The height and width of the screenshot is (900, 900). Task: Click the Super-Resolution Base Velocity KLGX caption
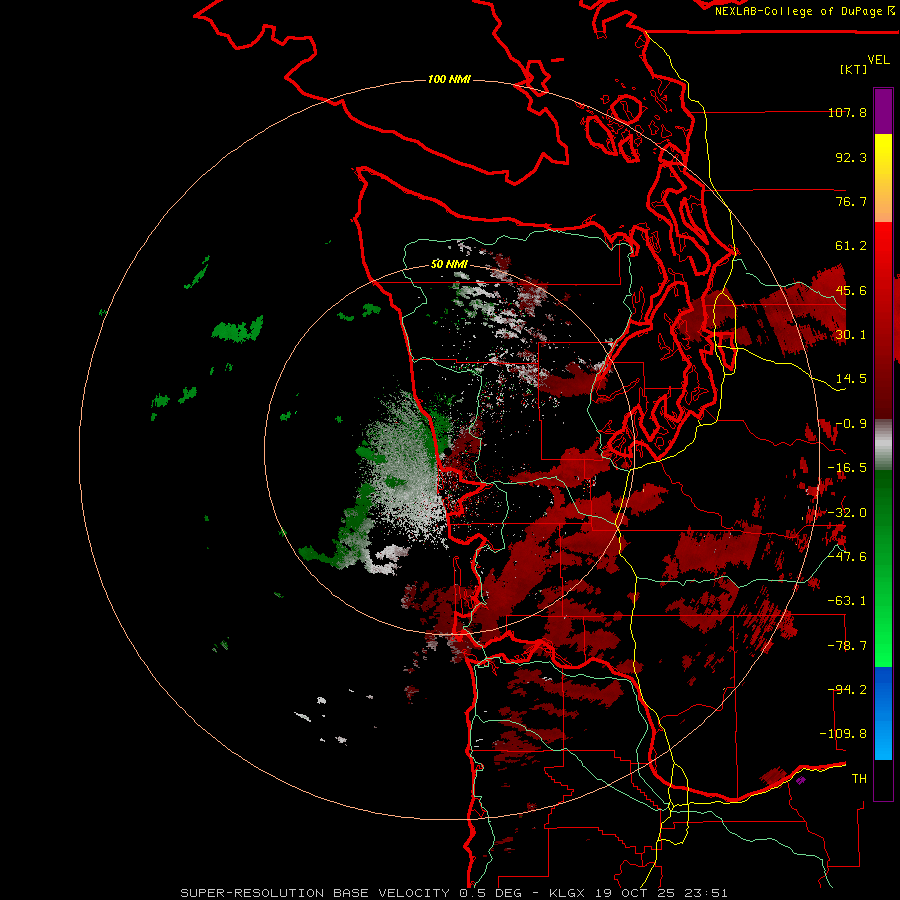tap(453, 893)
